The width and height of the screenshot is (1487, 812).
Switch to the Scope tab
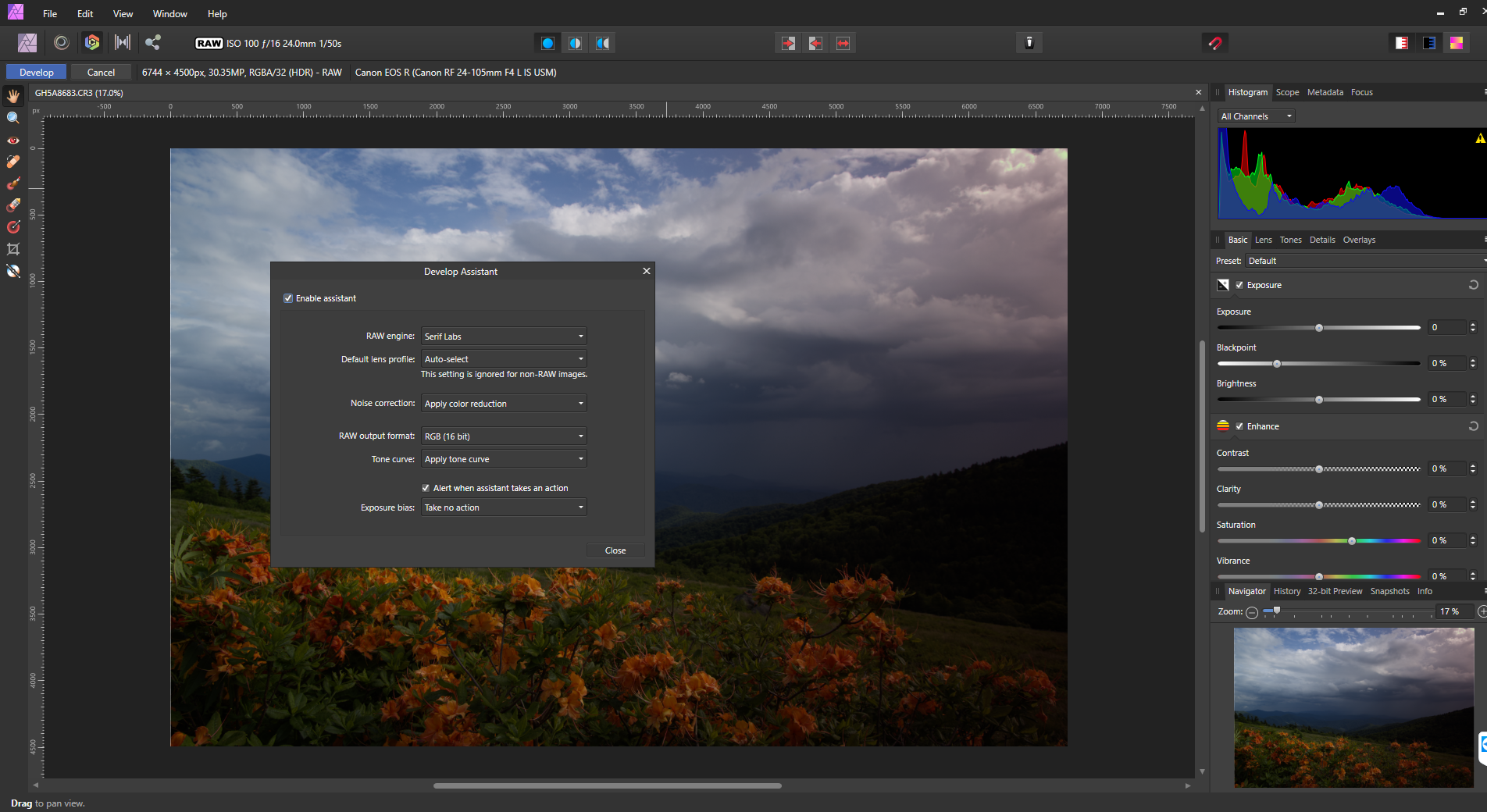[x=1287, y=92]
